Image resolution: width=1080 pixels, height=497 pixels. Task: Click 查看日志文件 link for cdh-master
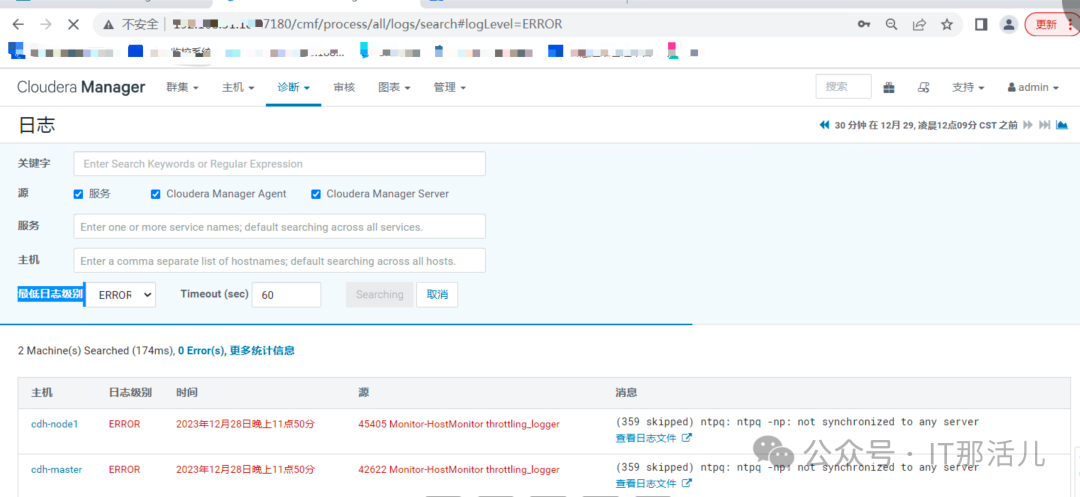[x=646, y=483]
